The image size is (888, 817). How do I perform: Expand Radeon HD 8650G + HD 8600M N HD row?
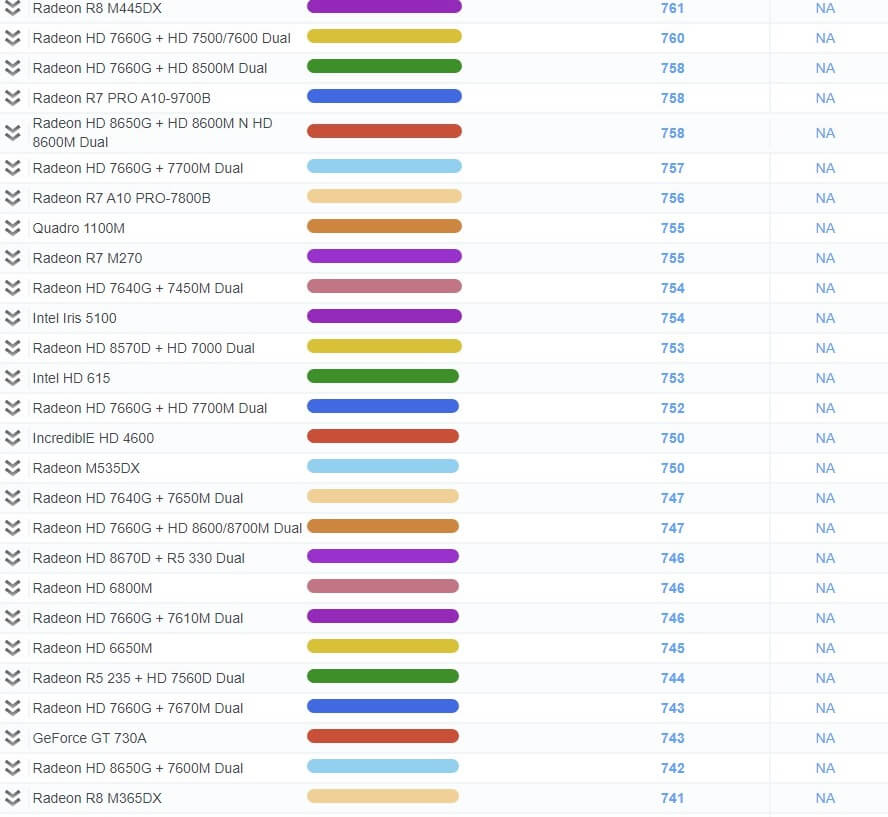tap(12, 132)
